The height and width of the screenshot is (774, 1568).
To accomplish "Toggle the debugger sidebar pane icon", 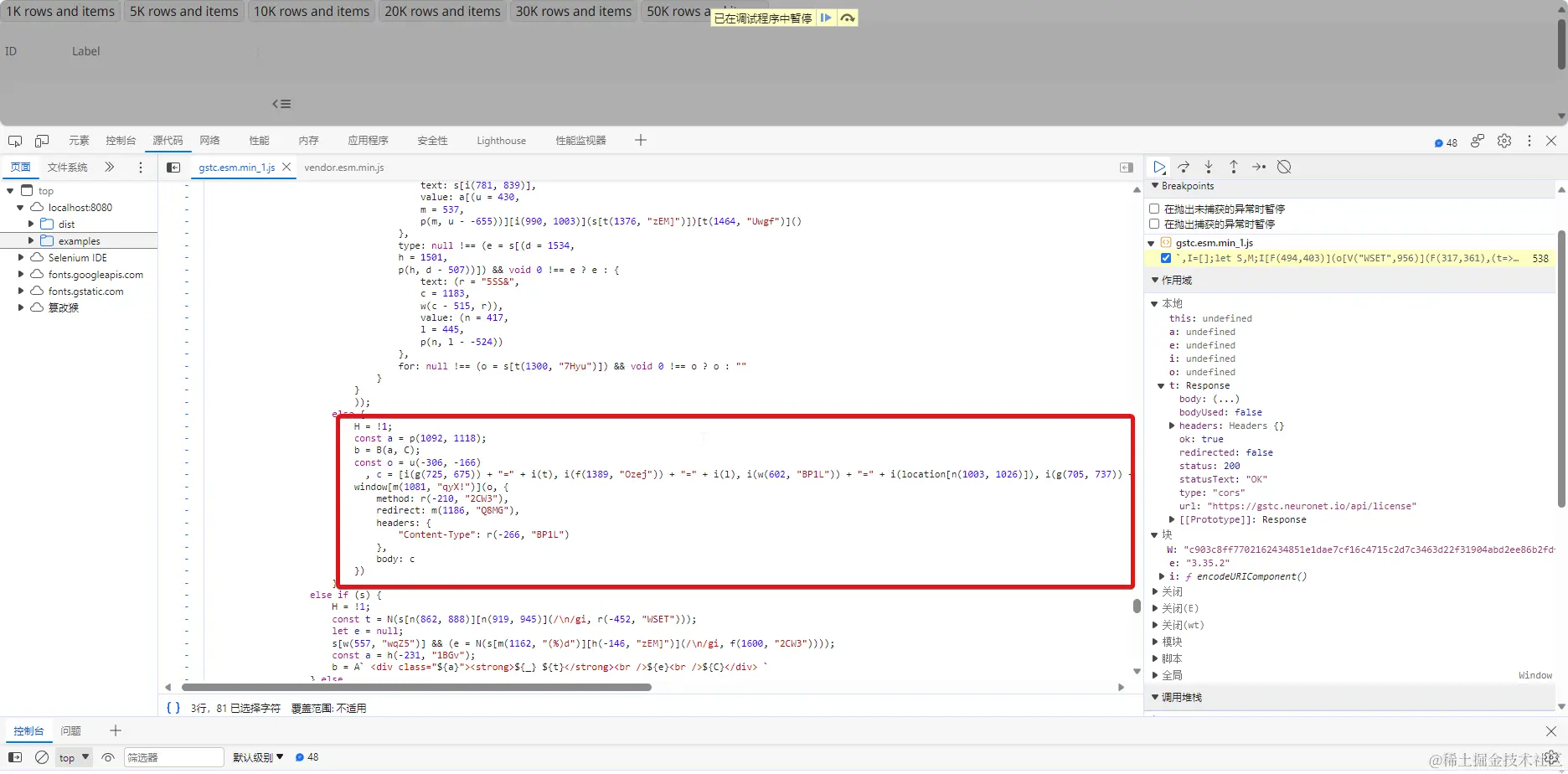I will click(1127, 168).
